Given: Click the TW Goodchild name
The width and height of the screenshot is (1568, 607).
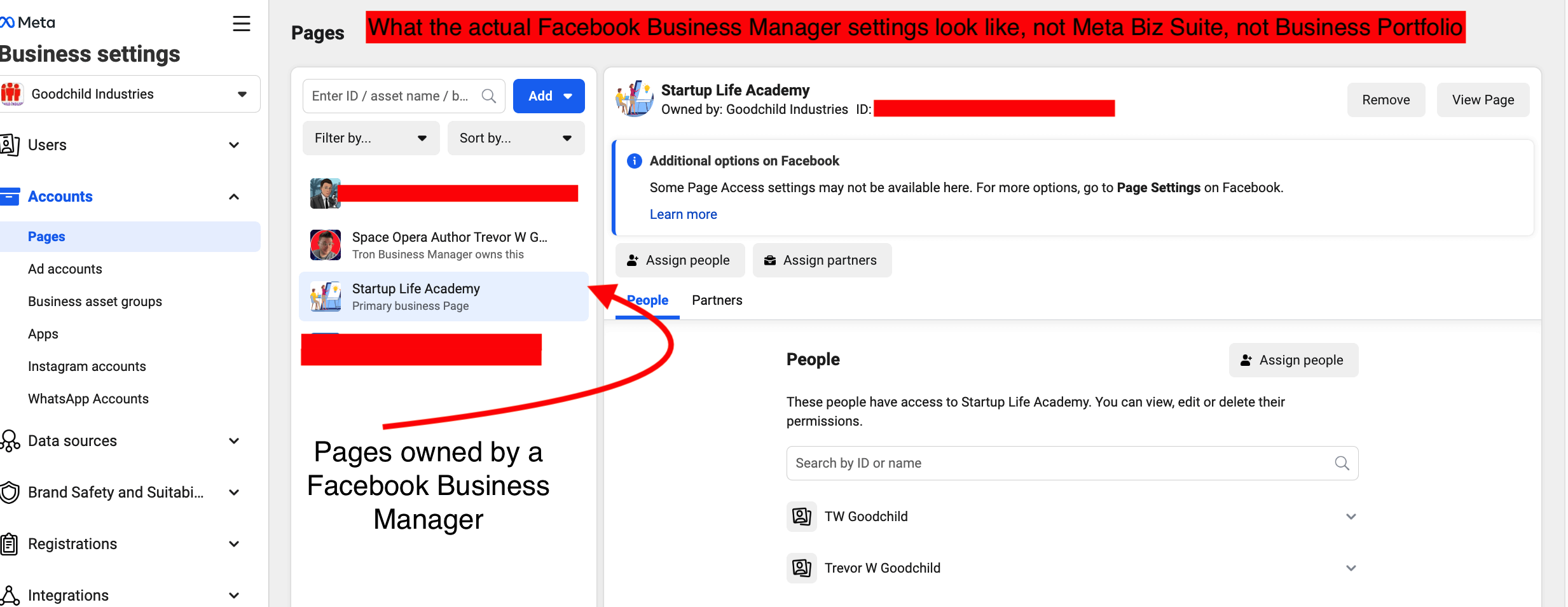Looking at the screenshot, I should (x=866, y=517).
